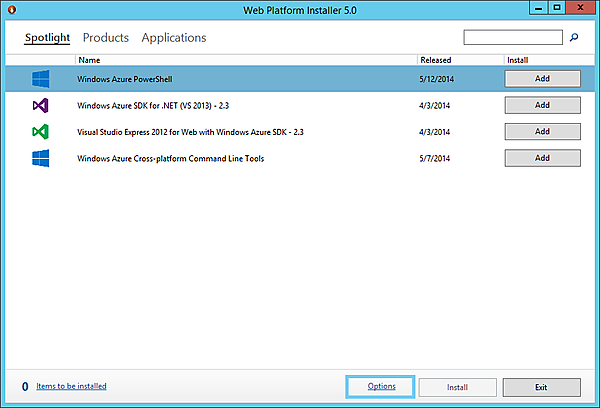Viewport: 600px width, 408px height.
Task: Select the Spotlight tab
Action: click(47, 38)
